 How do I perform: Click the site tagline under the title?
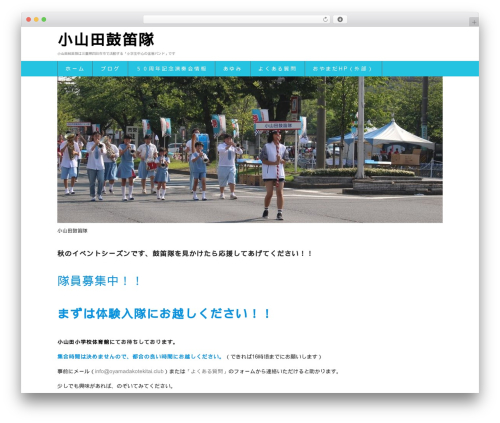116,53
